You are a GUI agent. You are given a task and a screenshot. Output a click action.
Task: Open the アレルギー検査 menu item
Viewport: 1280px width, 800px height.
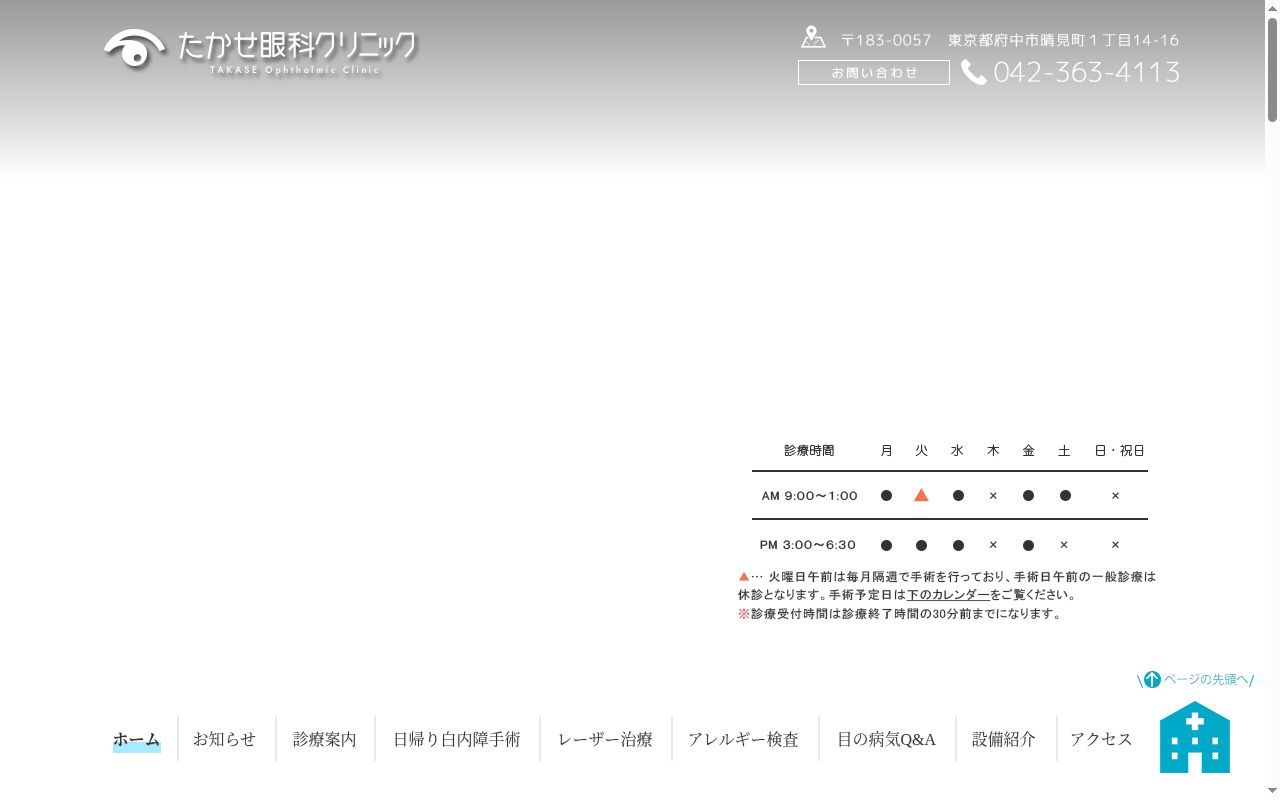pyautogui.click(x=743, y=739)
